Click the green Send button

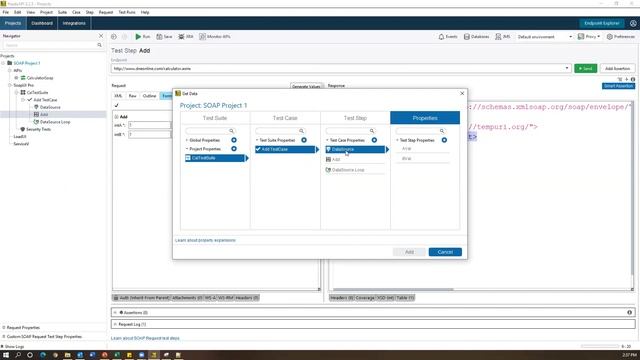(585, 69)
